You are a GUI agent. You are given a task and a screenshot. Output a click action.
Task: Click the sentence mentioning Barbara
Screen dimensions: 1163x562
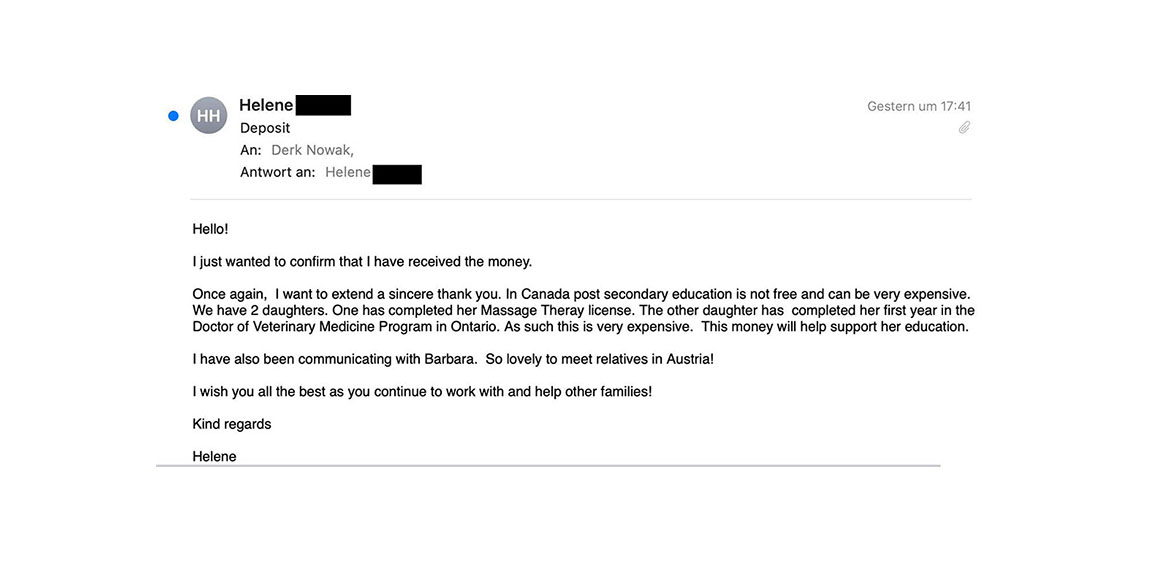click(x=453, y=359)
